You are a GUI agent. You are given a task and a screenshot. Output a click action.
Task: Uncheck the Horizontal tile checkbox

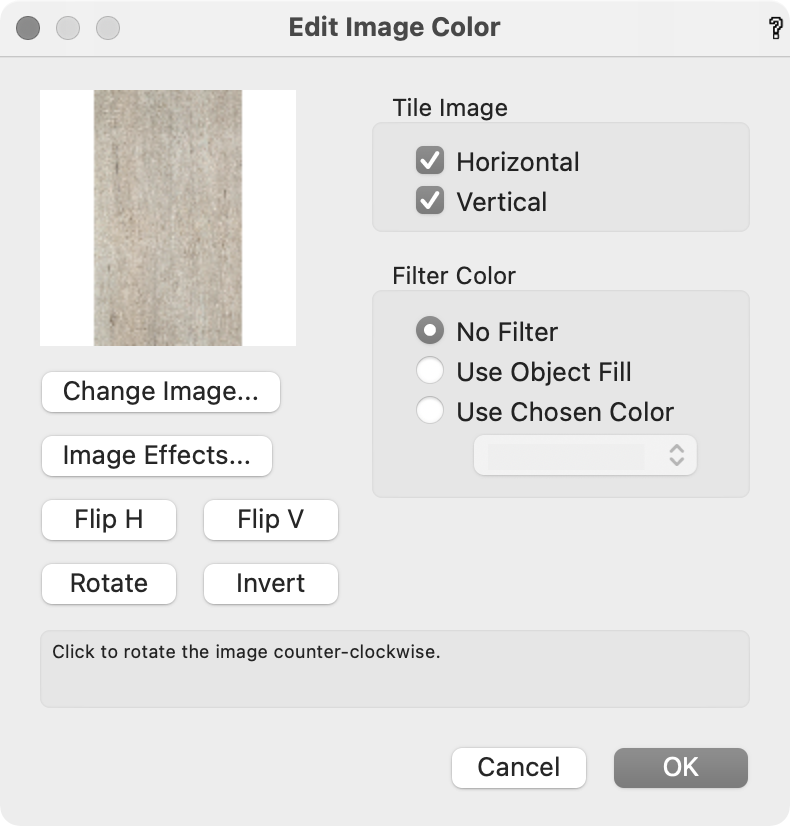(430, 160)
